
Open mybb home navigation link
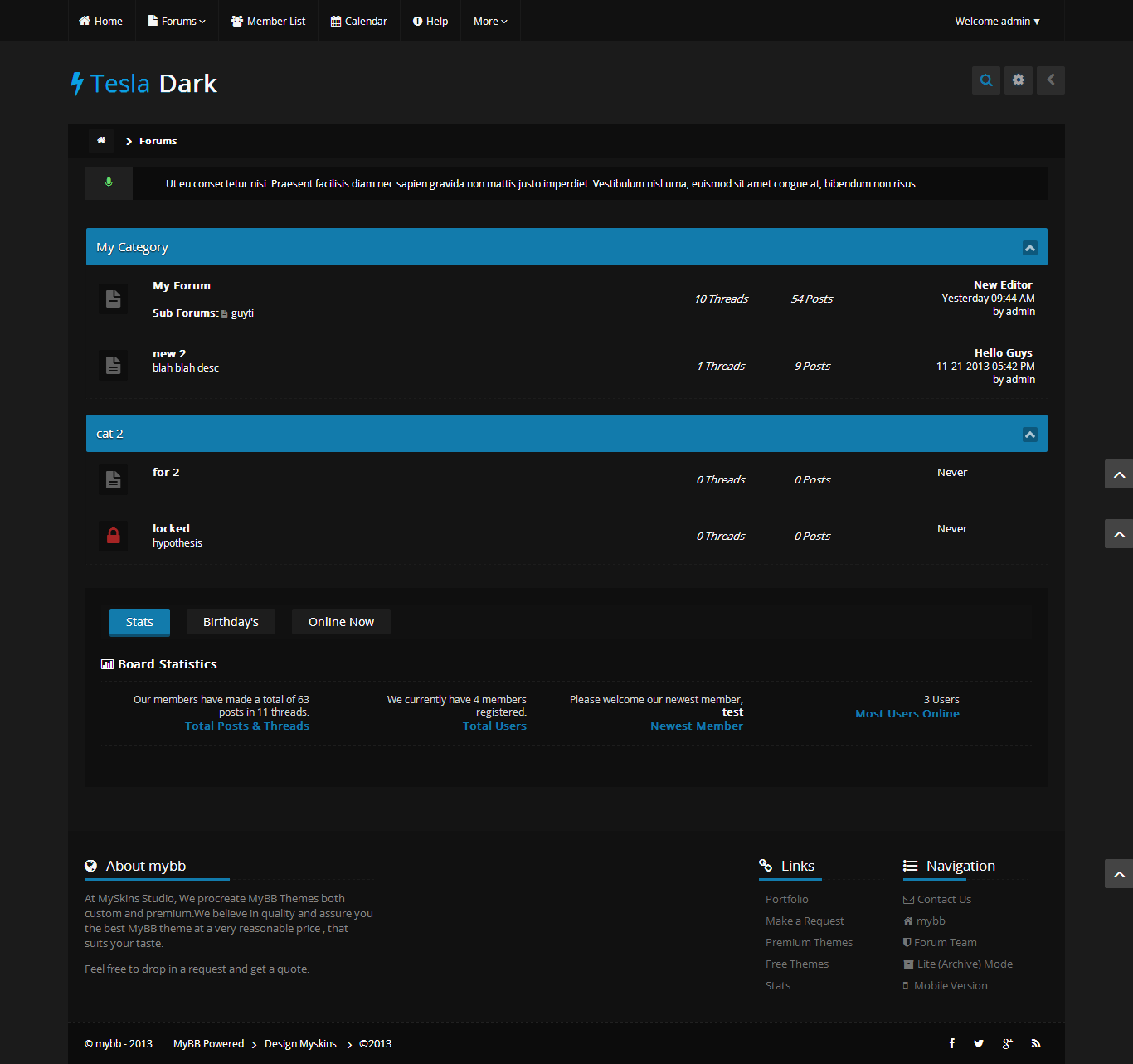(924, 921)
